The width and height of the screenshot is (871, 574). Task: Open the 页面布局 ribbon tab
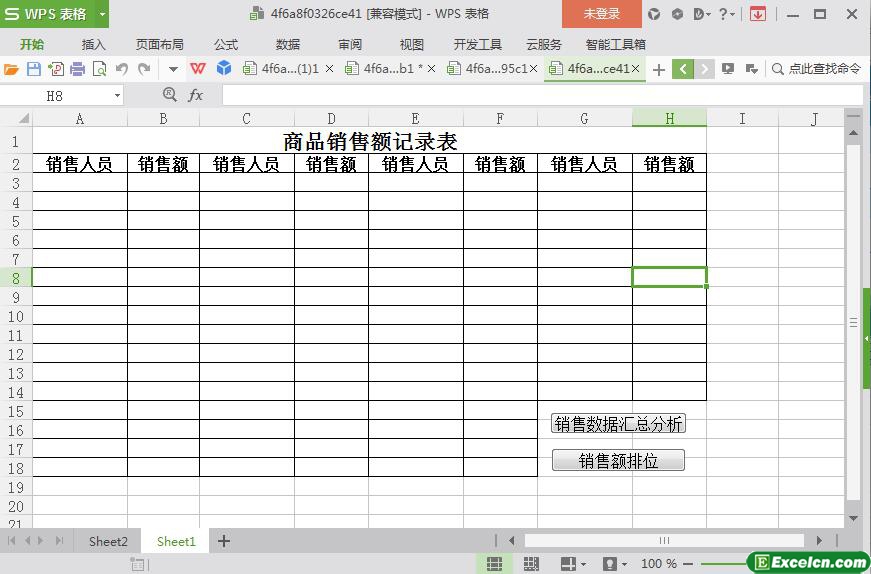pos(159,44)
